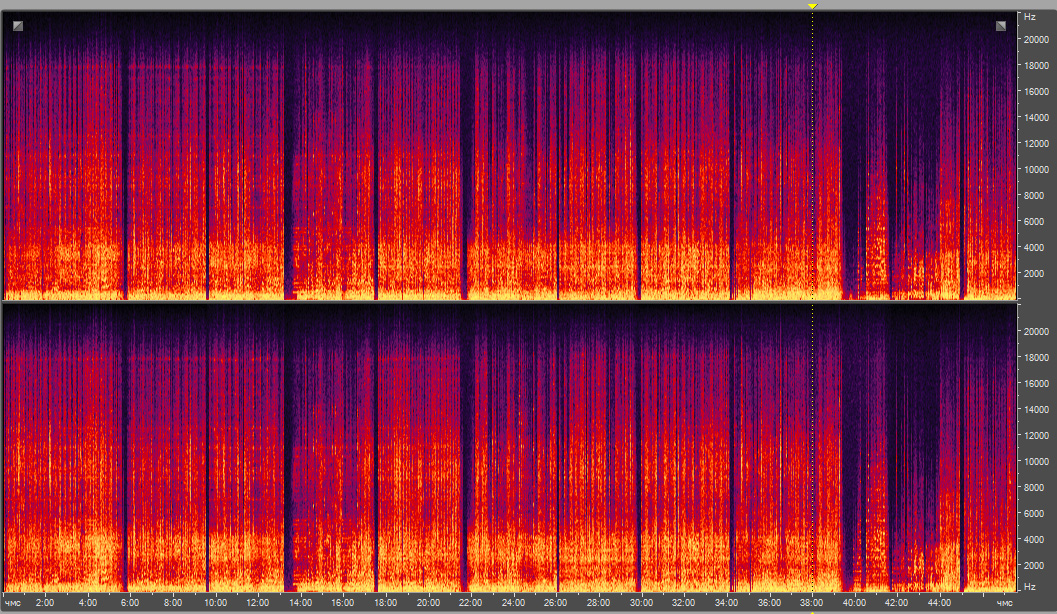Click 10000 on the upper channel frequency scale
Screen dimensions: 1057x614
click(1036, 170)
